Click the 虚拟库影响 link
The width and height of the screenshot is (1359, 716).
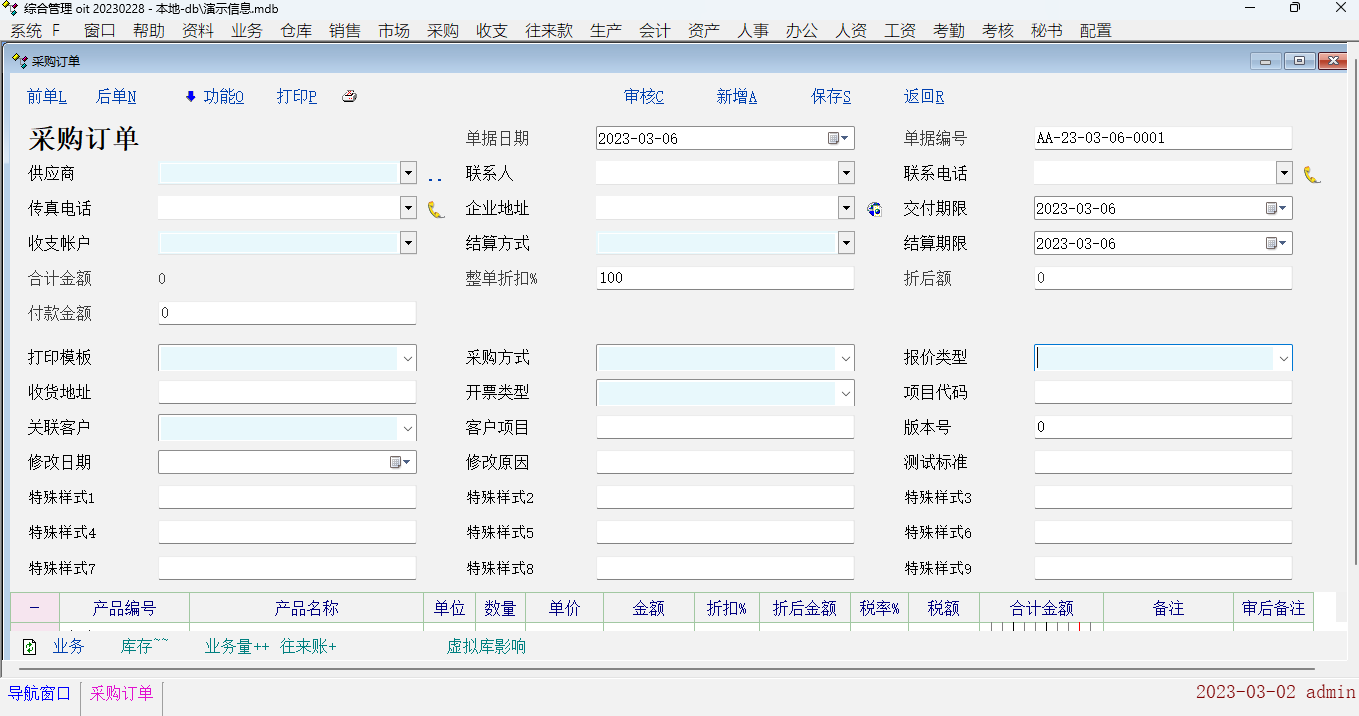click(x=486, y=647)
